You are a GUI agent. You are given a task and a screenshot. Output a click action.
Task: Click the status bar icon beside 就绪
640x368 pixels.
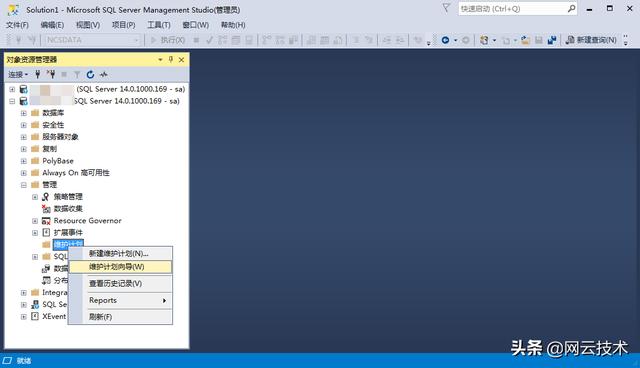click(x=7, y=360)
